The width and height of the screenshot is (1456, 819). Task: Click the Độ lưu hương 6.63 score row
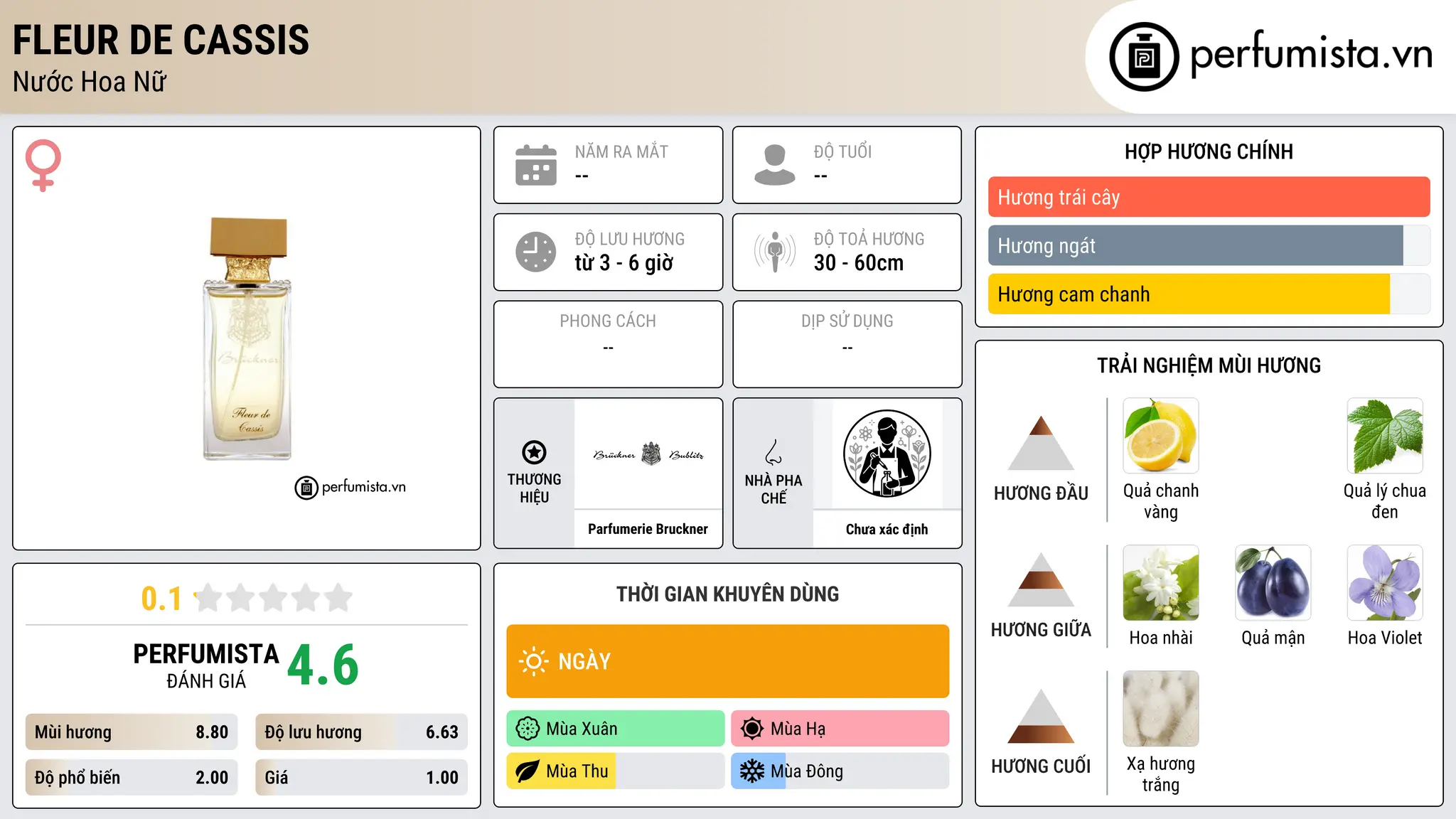361,732
